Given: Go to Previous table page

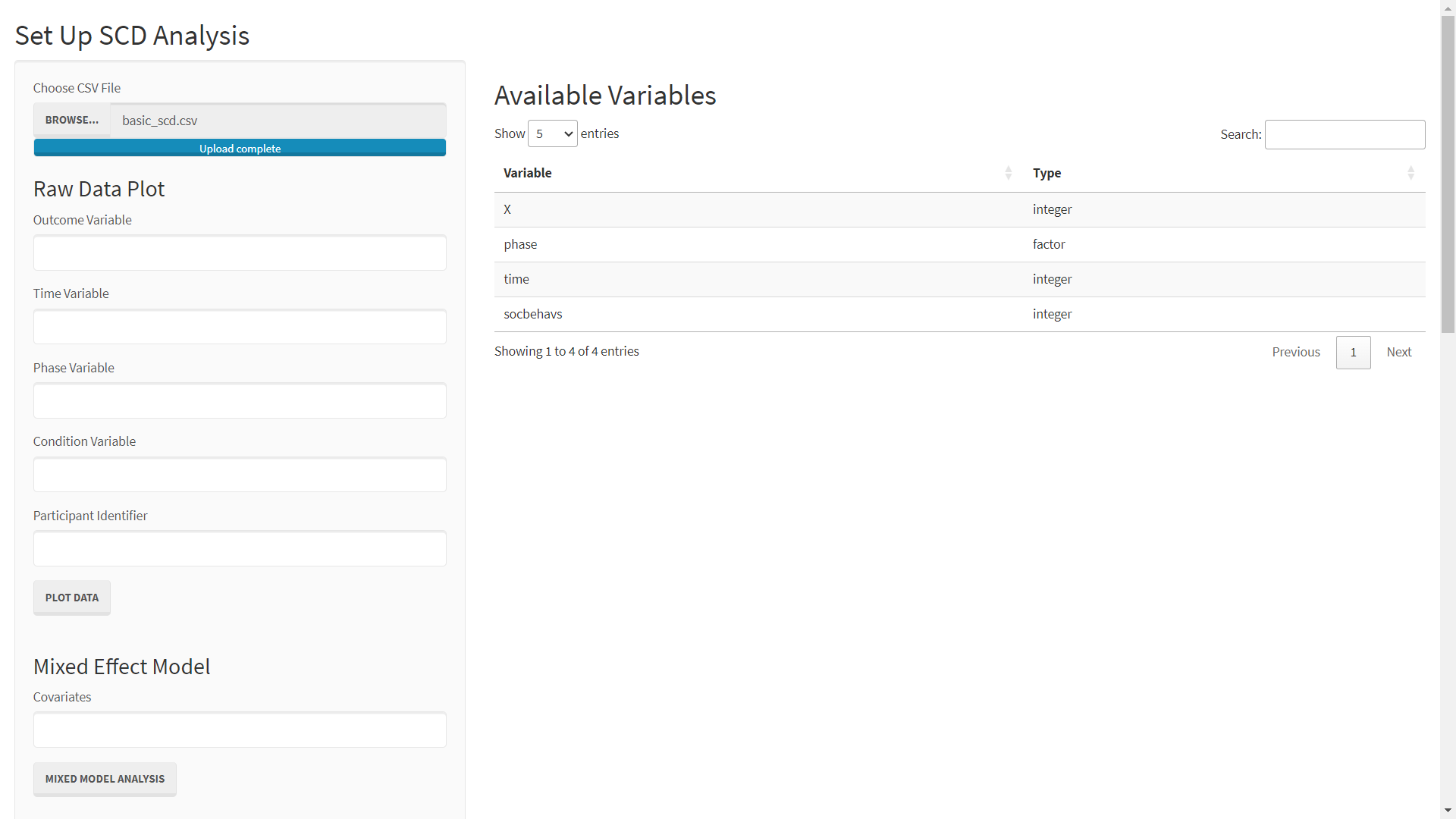Looking at the screenshot, I should pos(1296,352).
